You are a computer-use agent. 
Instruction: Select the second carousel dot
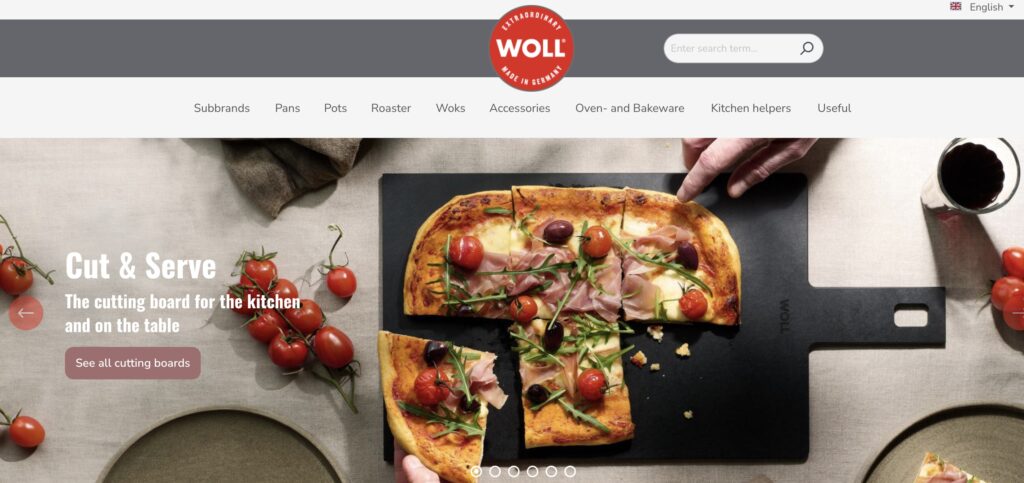(x=495, y=471)
